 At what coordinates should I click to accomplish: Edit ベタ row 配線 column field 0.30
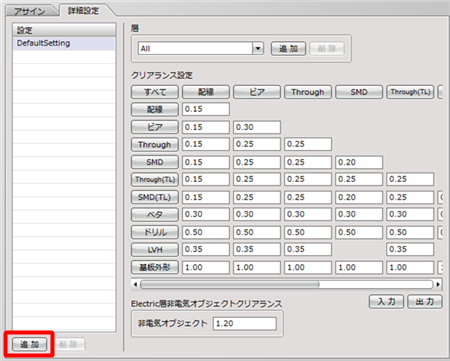tap(206, 214)
